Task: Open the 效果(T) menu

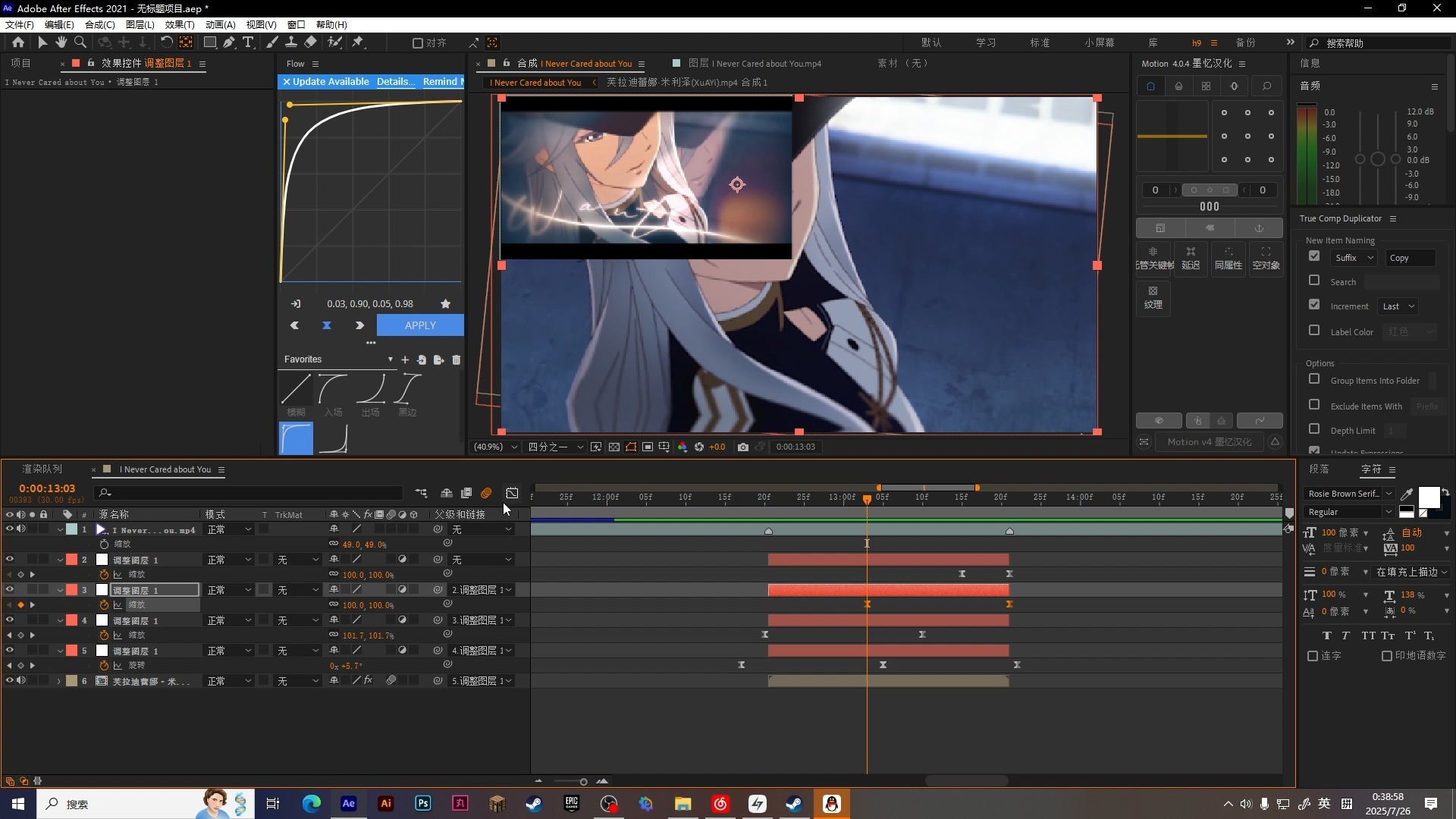Action: click(x=180, y=25)
